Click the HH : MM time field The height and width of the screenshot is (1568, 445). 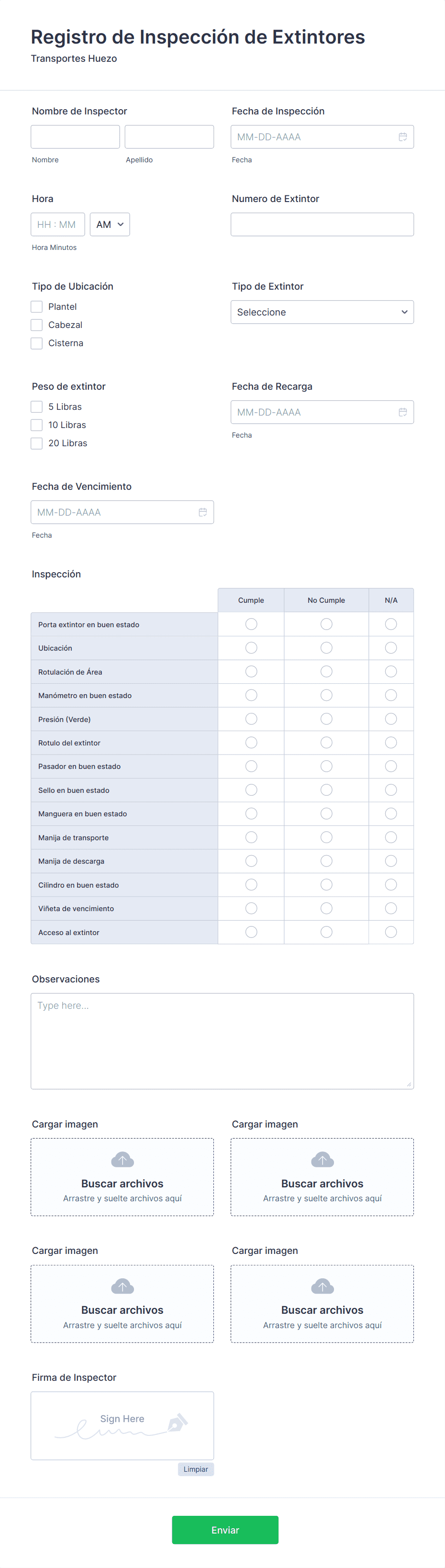(x=58, y=225)
